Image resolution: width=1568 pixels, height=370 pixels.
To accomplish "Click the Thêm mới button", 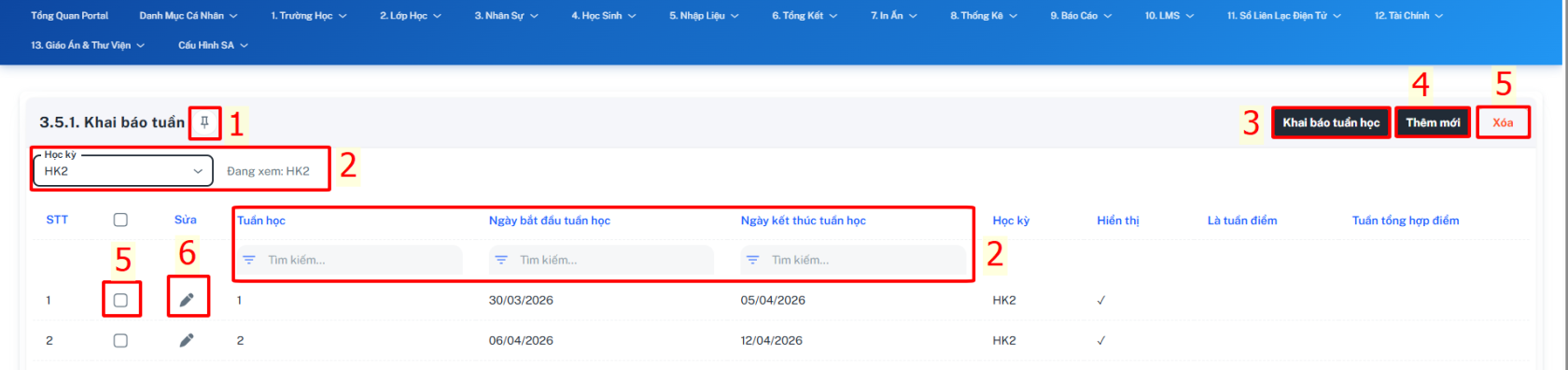I will [1433, 122].
